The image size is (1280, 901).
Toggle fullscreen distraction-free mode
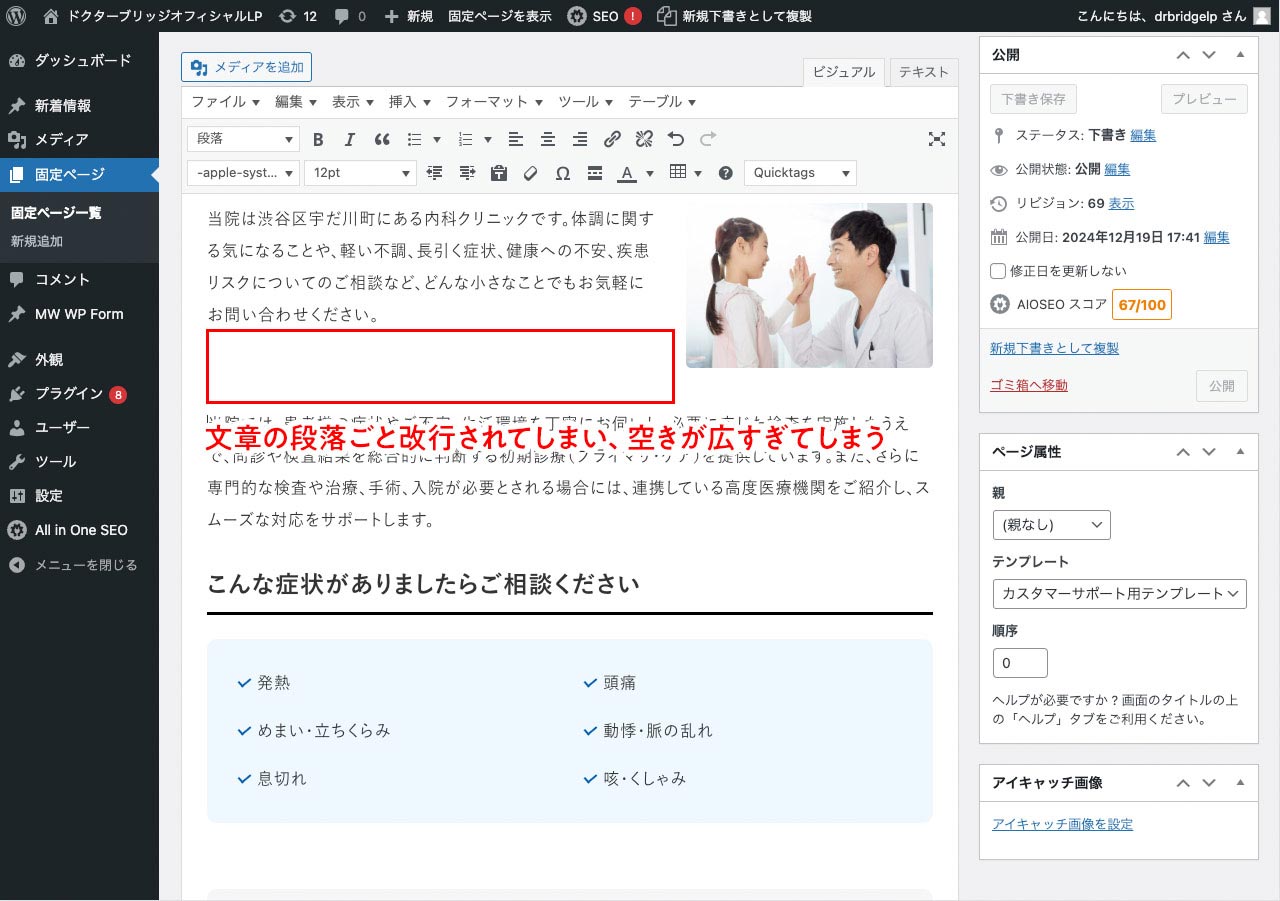click(x=937, y=140)
